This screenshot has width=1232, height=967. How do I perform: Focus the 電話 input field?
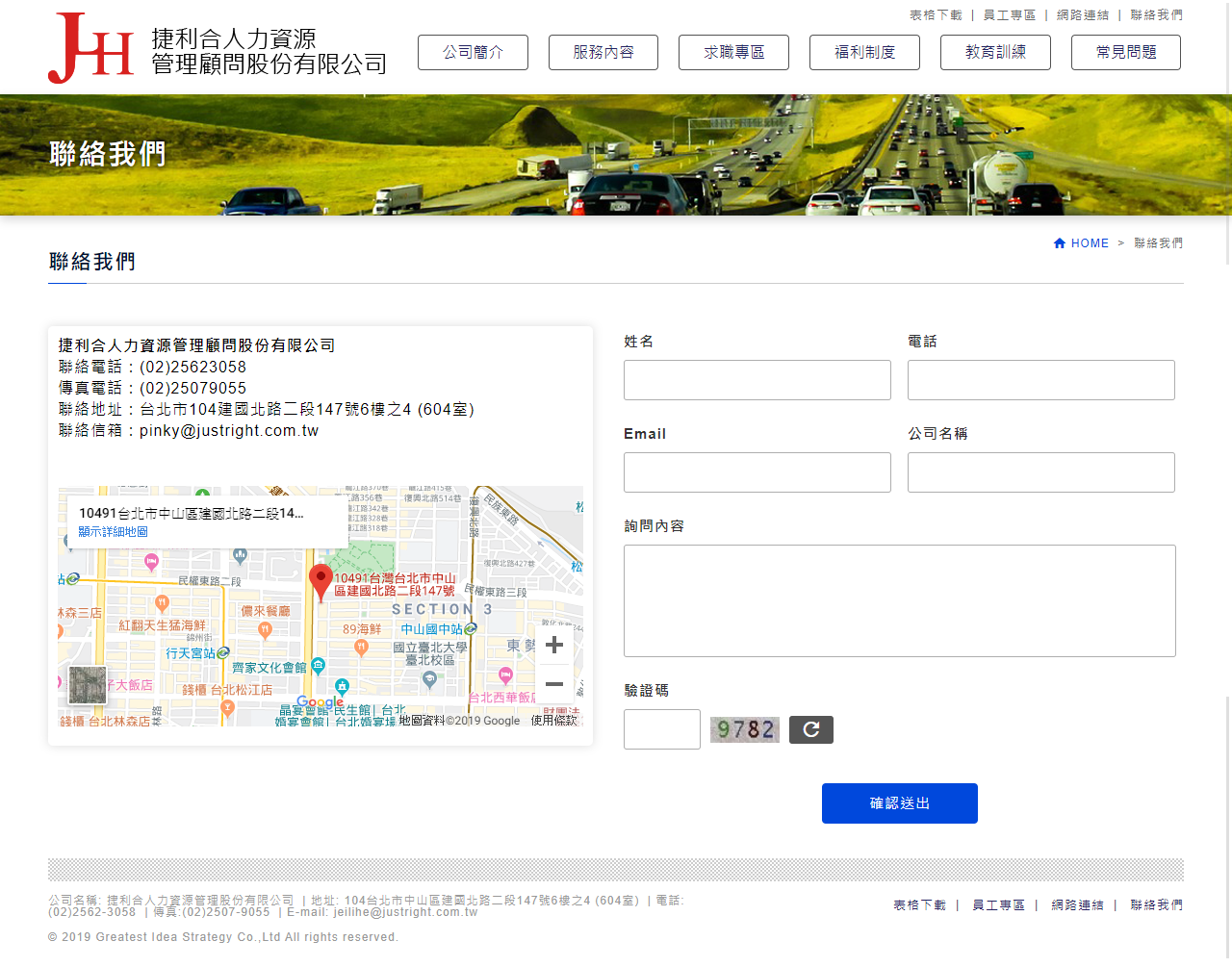[1041, 380]
